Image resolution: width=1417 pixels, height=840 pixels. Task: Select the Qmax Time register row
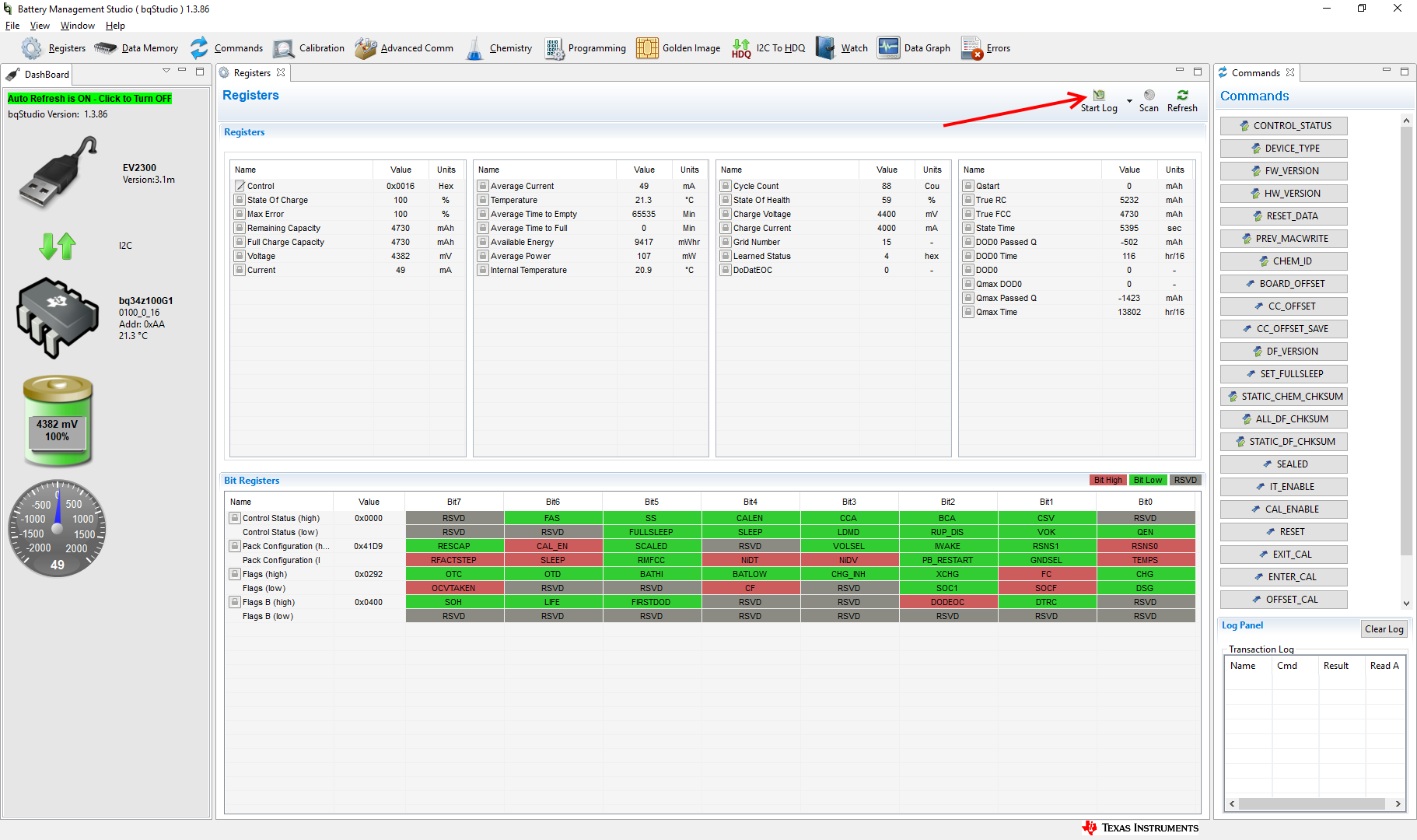pos(1076,312)
